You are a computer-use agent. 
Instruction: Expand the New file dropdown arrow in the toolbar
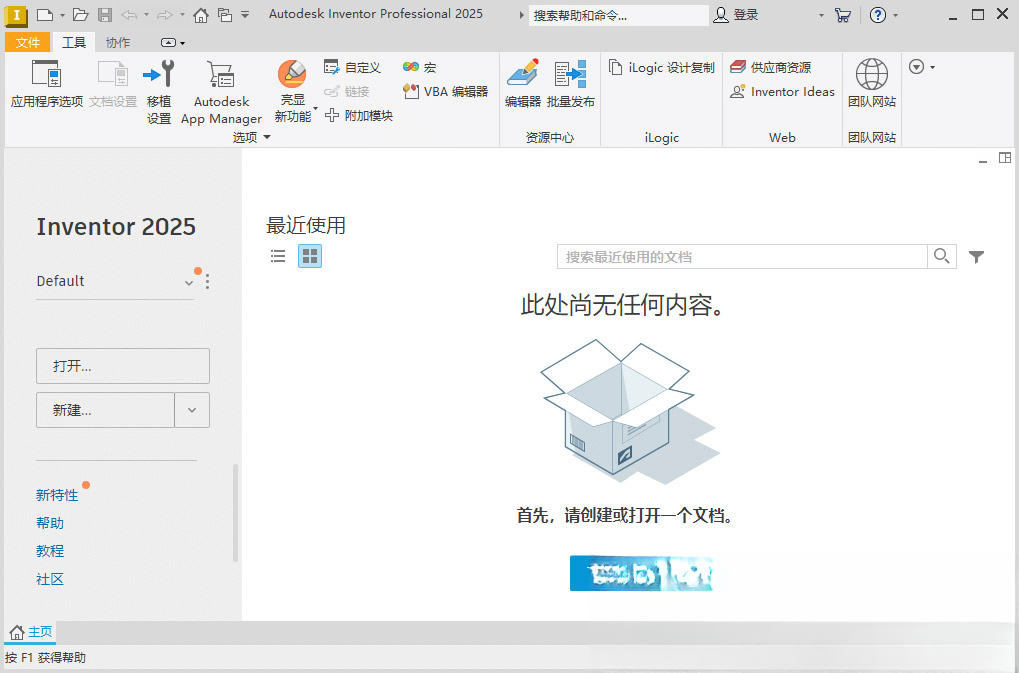tap(62, 15)
